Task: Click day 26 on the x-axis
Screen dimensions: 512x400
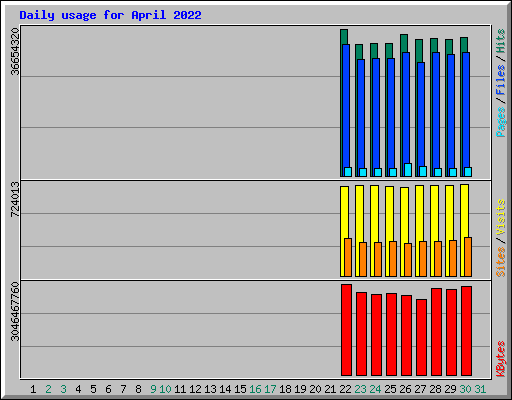Action: coord(405,389)
